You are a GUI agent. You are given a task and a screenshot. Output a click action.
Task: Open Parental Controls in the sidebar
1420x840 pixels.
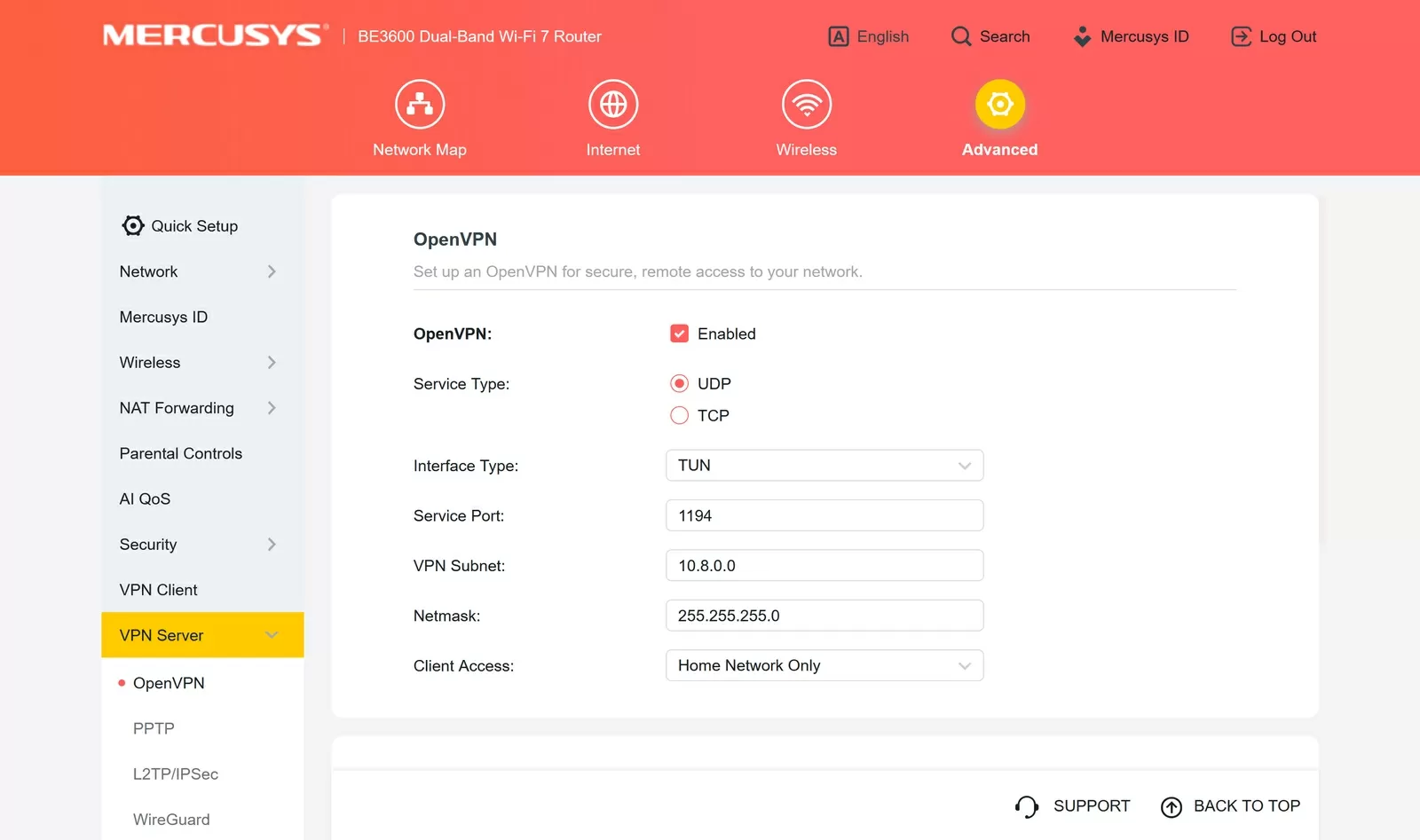click(x=202, y=453)
